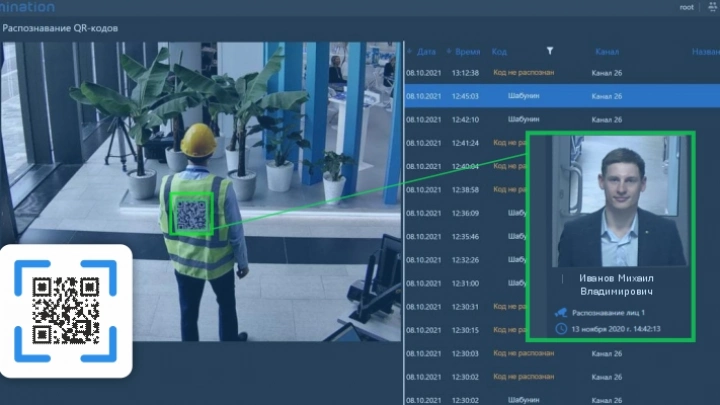Click the filter funnel icon in Код column

click(x=550, y=50)
